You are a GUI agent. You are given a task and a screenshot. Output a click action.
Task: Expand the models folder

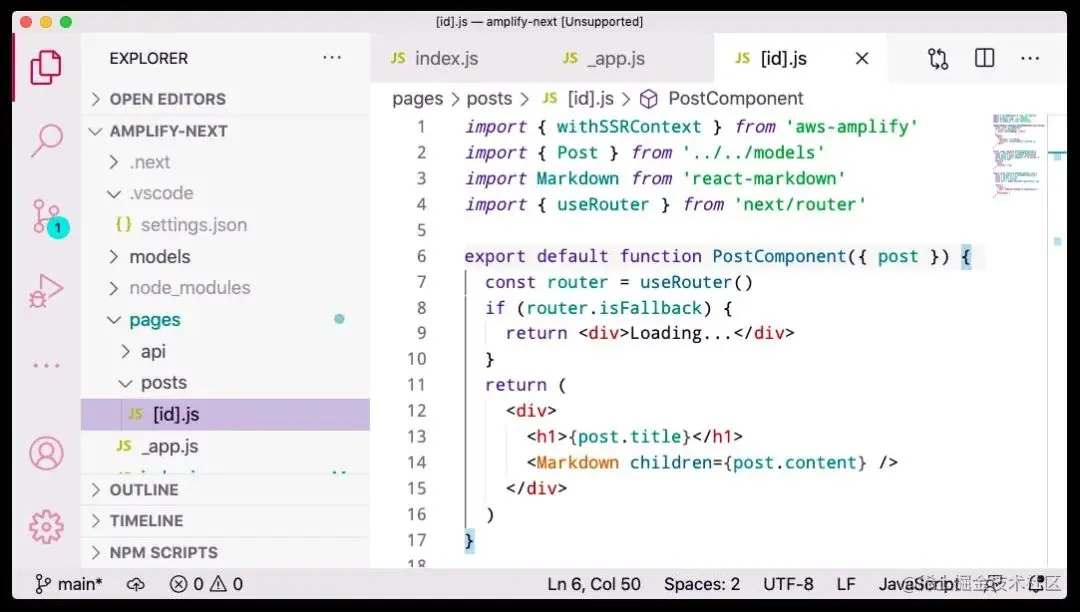coord(225,256)
